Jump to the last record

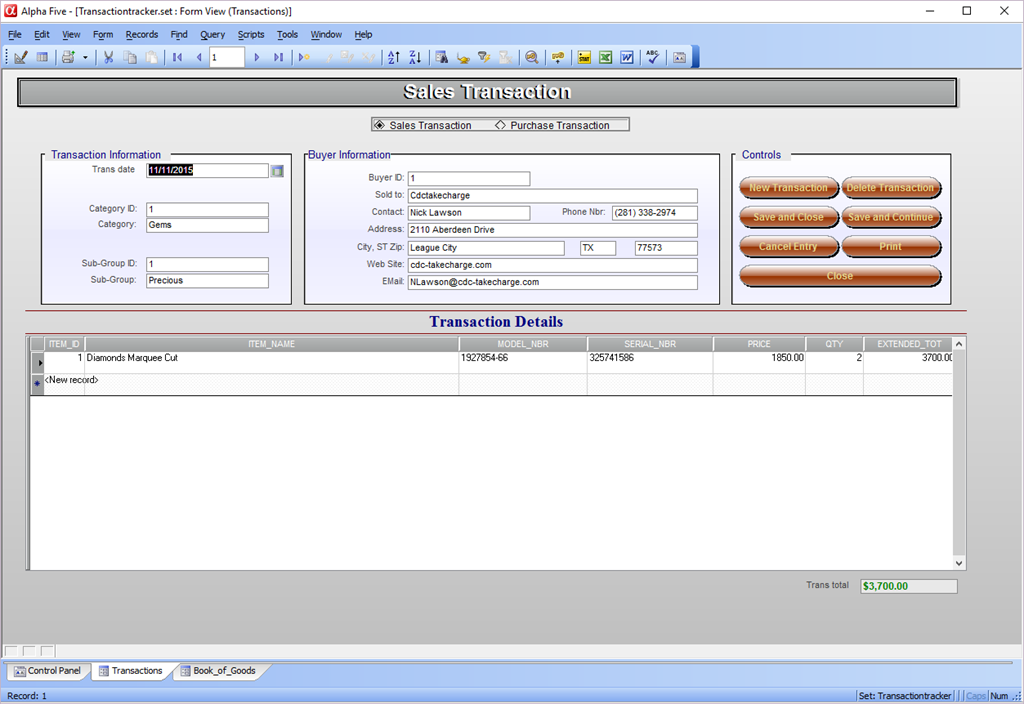[x=278, y=58]
